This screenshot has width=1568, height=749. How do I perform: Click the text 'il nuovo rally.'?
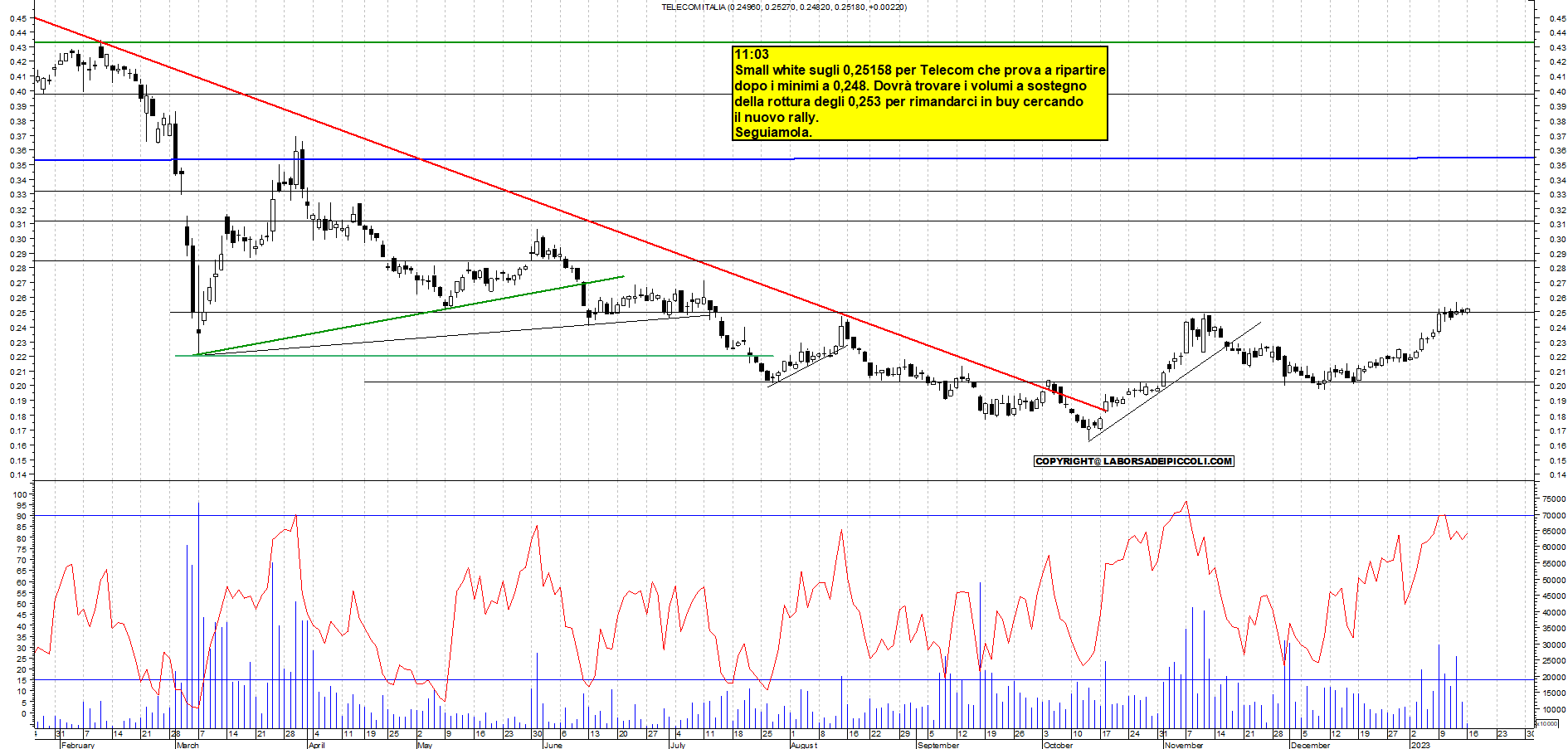coord(777,118)
